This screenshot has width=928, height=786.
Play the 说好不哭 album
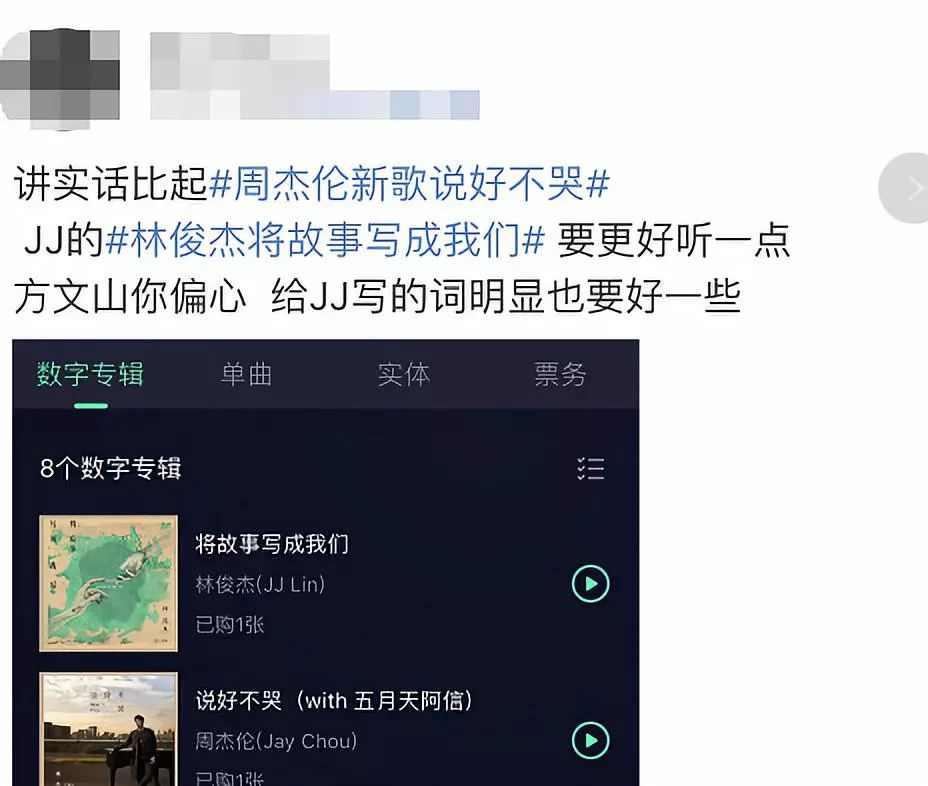coord(590,740)
